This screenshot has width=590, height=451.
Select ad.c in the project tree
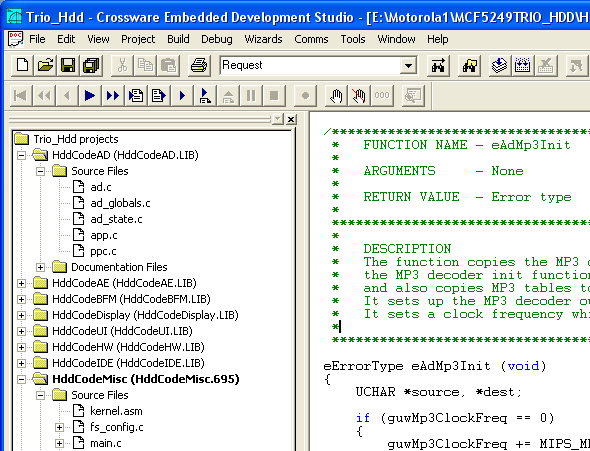(x=101, y=187)
